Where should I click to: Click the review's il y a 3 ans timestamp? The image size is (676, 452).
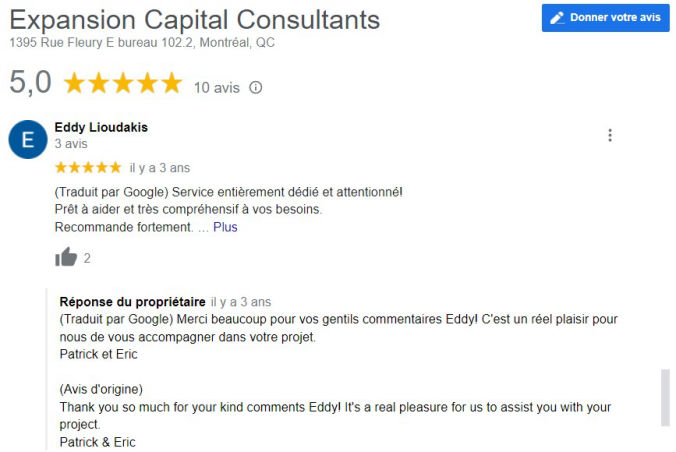click(159, 168)
